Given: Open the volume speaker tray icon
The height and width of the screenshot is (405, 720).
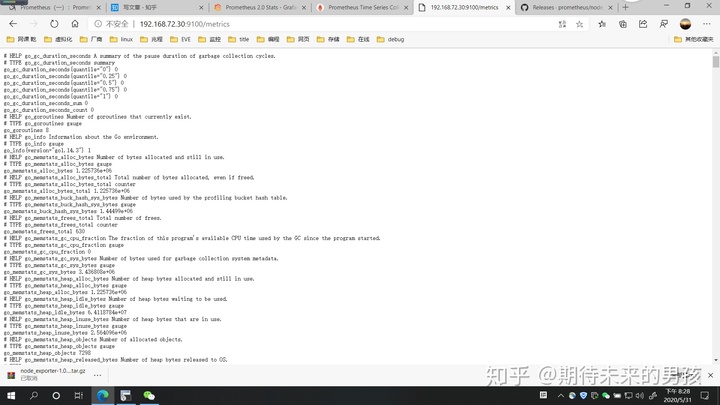Looking at the screenshot, I should (640, 395).
